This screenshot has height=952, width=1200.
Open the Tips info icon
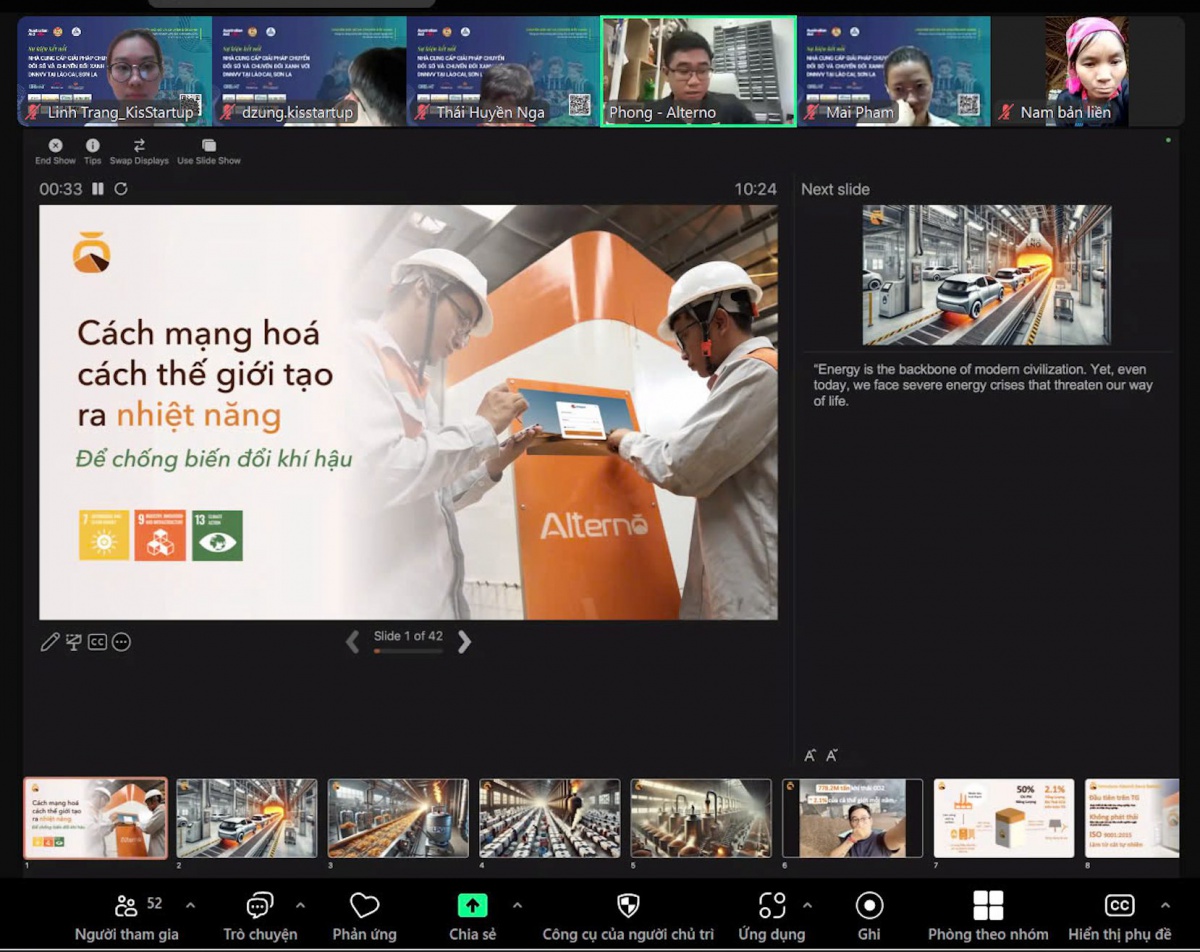click(x=93, y=145)
